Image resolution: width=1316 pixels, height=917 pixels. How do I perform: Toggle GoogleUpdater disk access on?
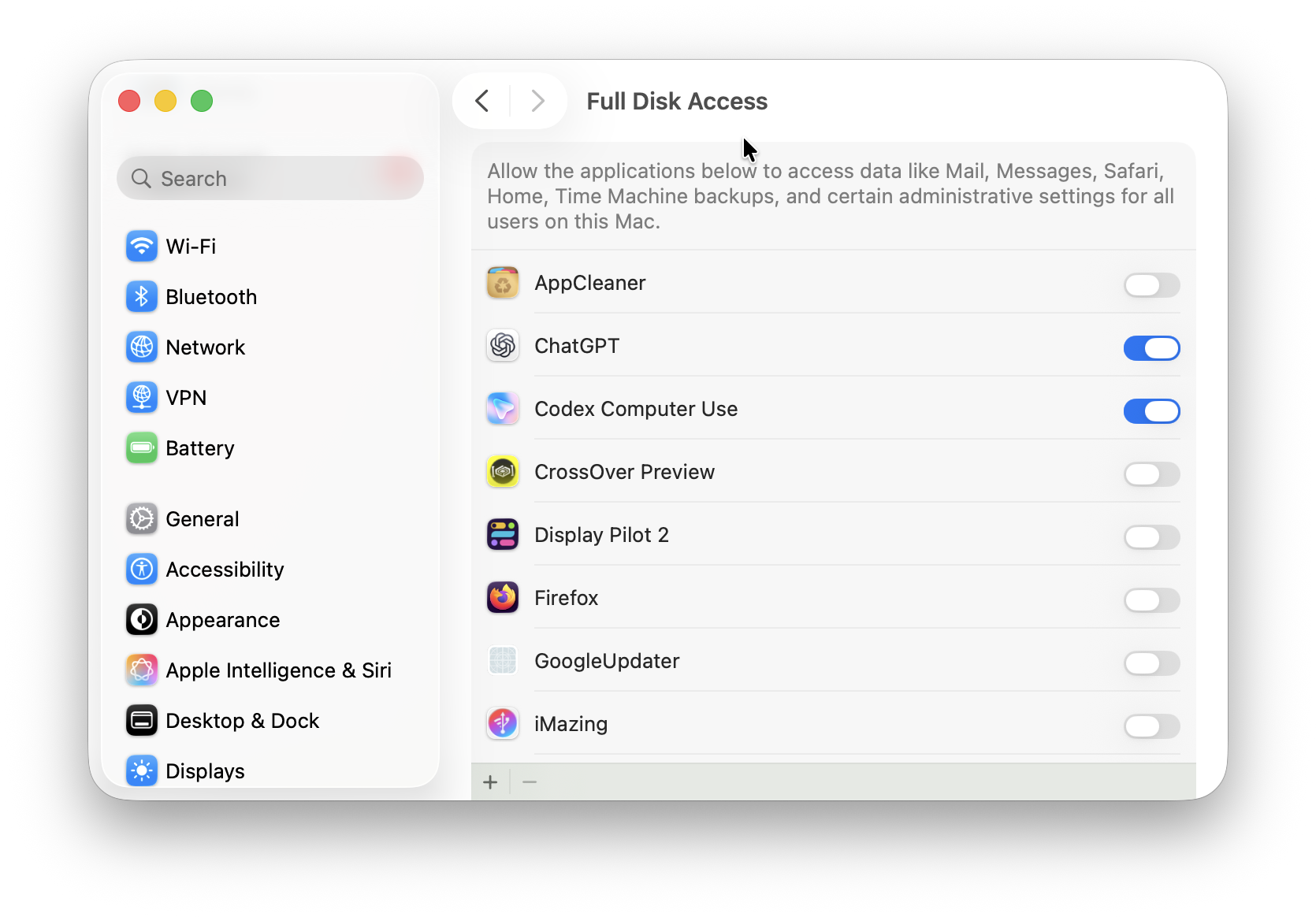[x=1151, y=663]
